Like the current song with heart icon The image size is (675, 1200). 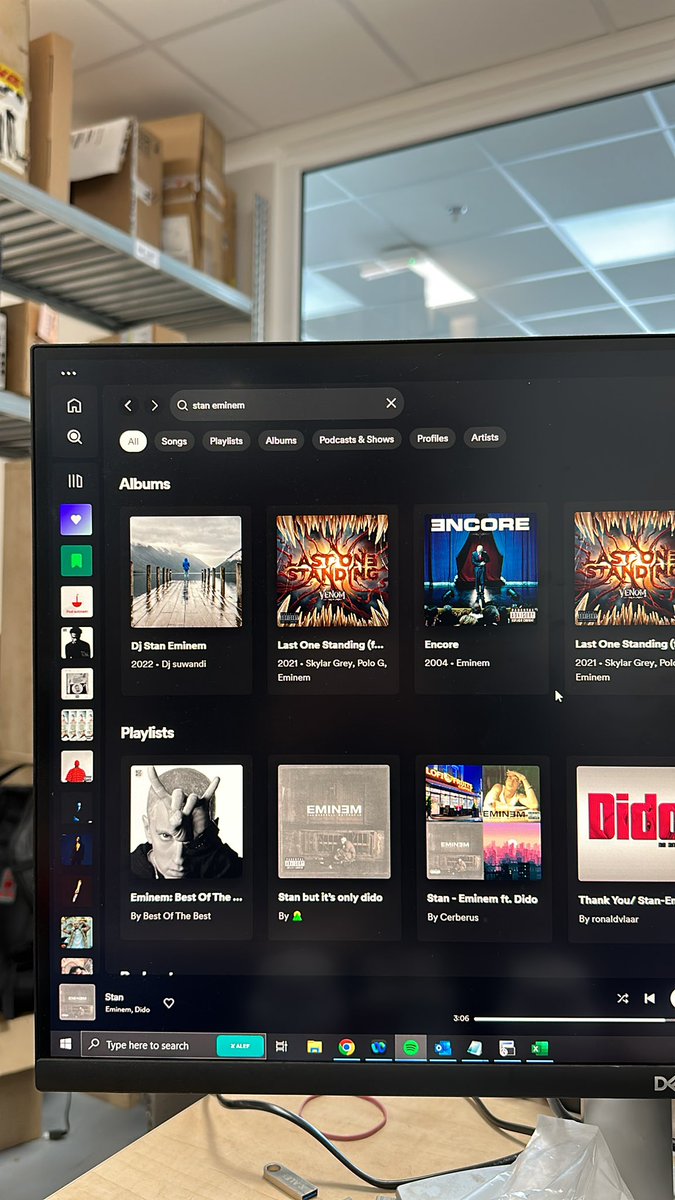pyautogui.click(x=169, y=1003)
